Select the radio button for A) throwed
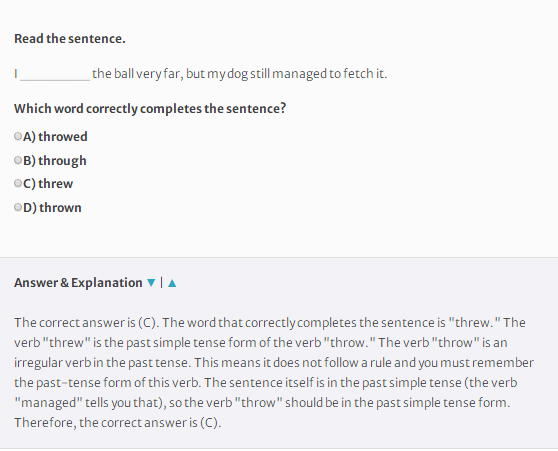 coord(18,136)
